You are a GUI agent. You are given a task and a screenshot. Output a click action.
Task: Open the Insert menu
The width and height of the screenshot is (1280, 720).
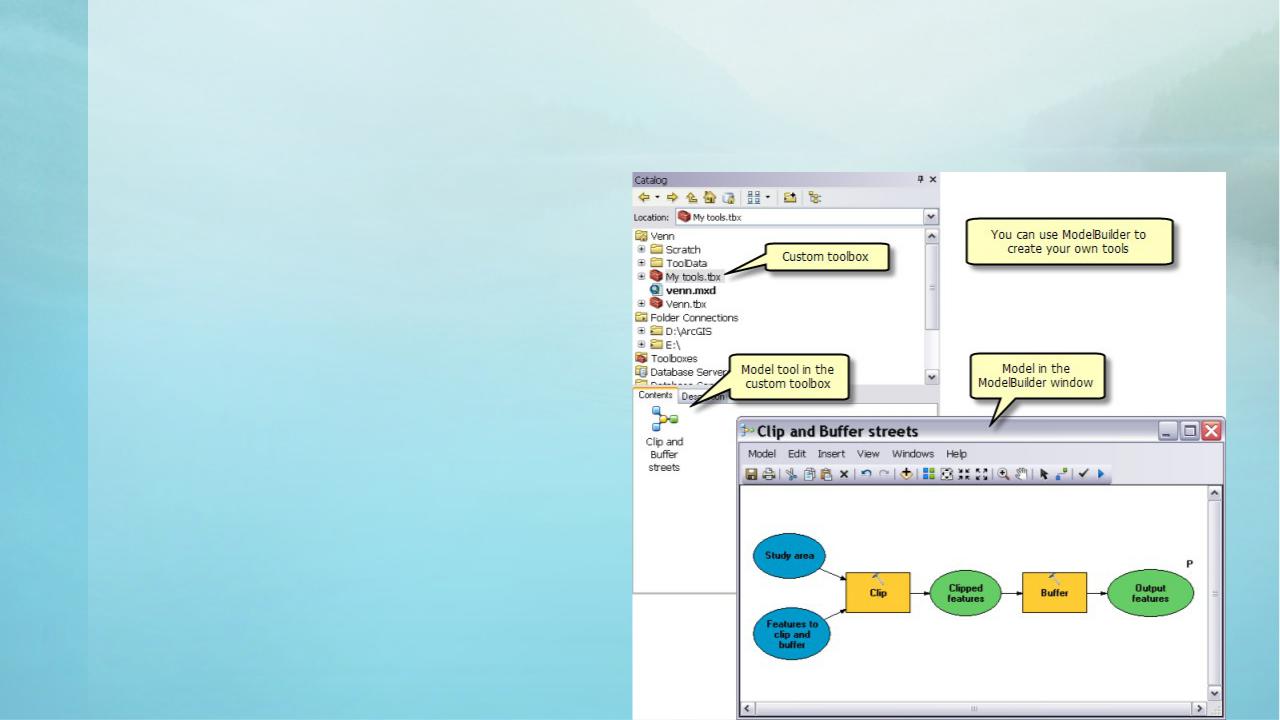pos(831,454)
